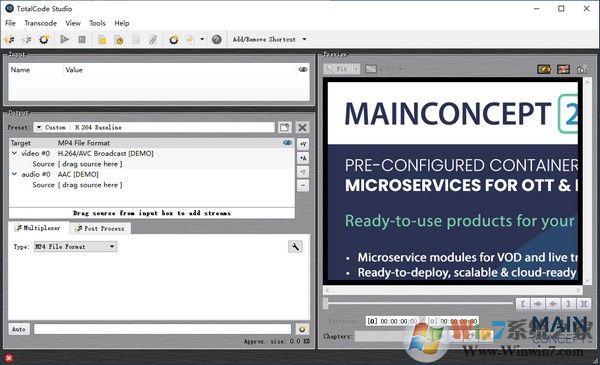Switch to the Post Process tab
Screen dimensions: 600x365
pos(100,228)
